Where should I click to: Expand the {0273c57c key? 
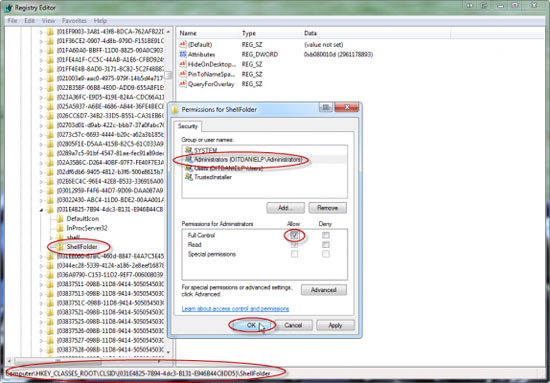coord(41,134)
